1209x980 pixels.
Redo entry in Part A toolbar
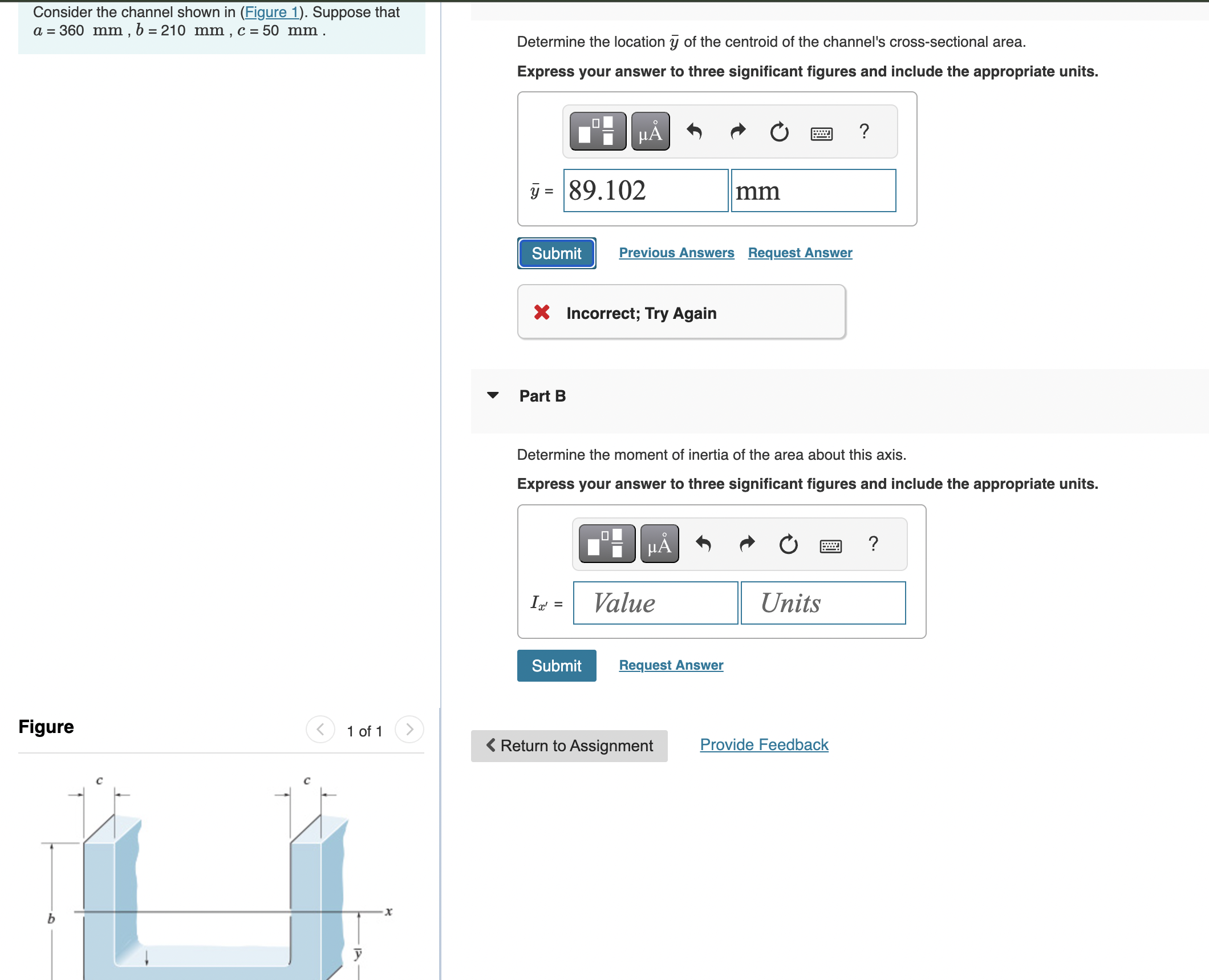[x=737, y=132]
